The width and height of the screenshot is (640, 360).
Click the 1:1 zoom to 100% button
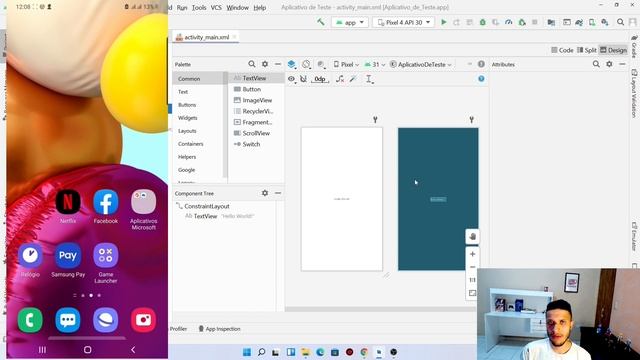[x=473, y=280]
